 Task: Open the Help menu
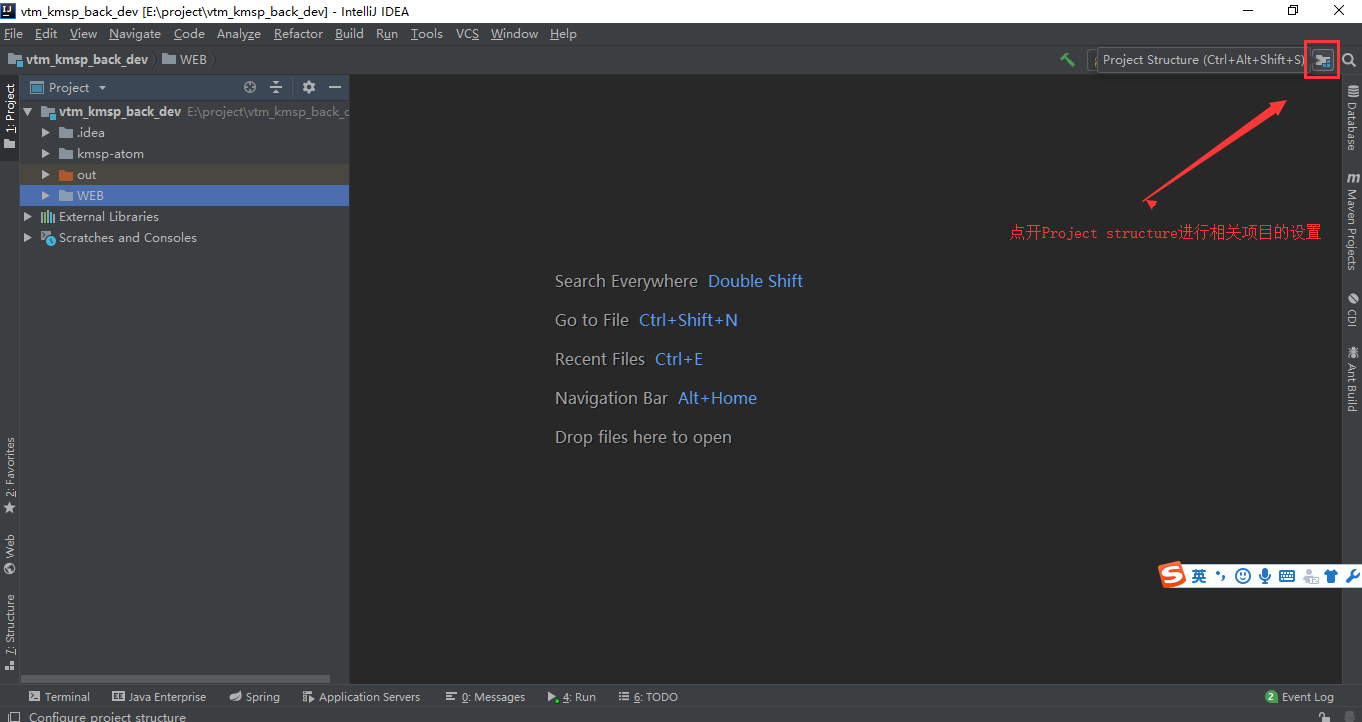click(563, 34)
